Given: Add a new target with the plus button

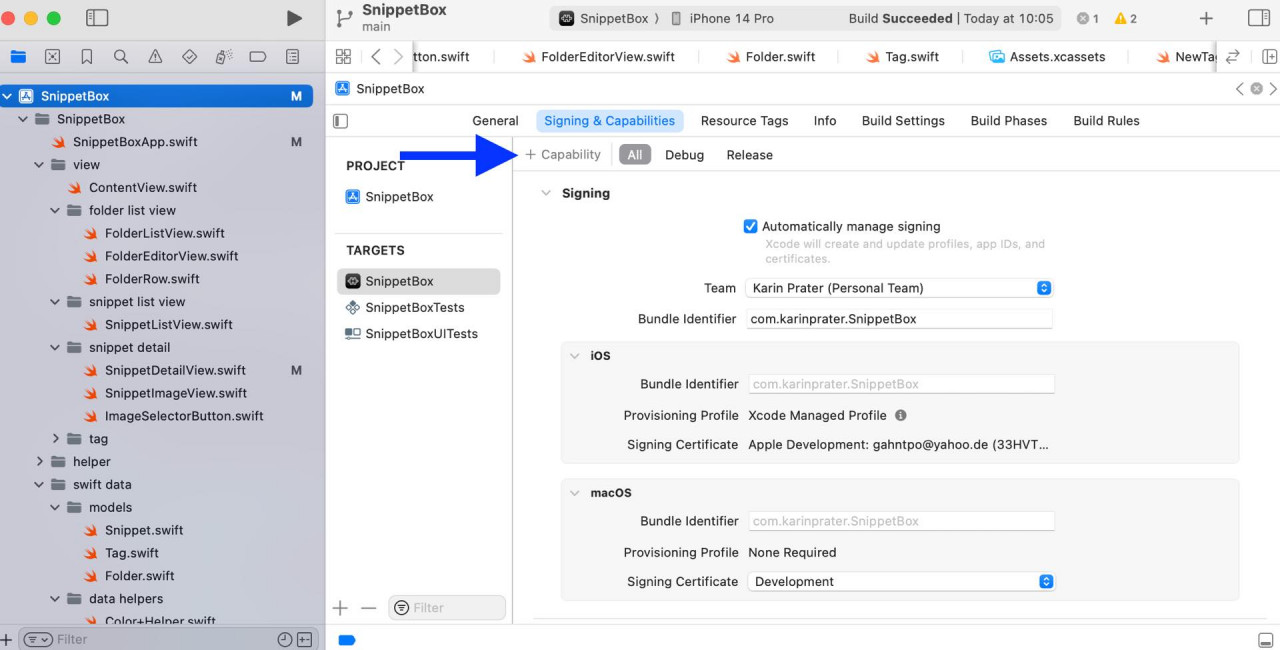Looking at the screenshot, I should pyautogui.click(x=340, y=607).
